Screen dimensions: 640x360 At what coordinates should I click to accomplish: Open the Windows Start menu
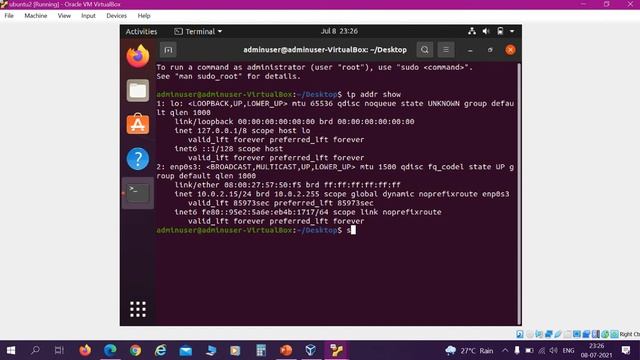coord(11,350)
